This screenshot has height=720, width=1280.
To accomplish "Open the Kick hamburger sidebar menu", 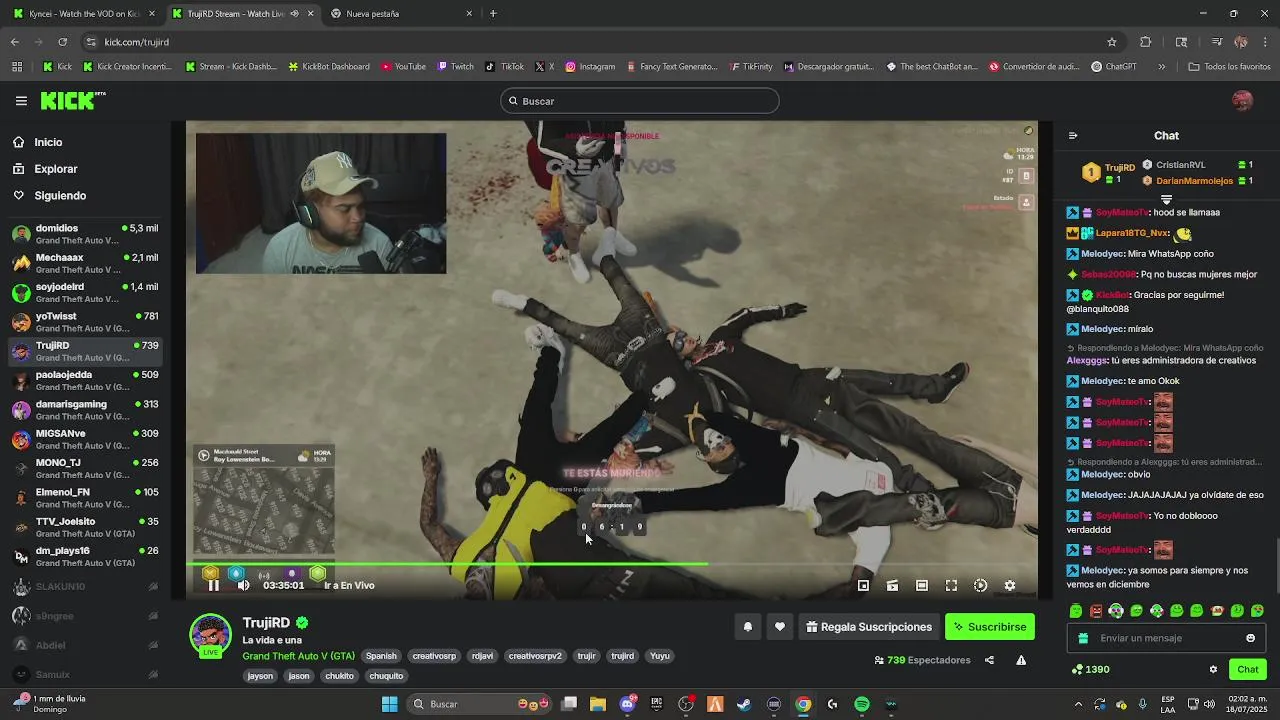I will coord(21,101).
